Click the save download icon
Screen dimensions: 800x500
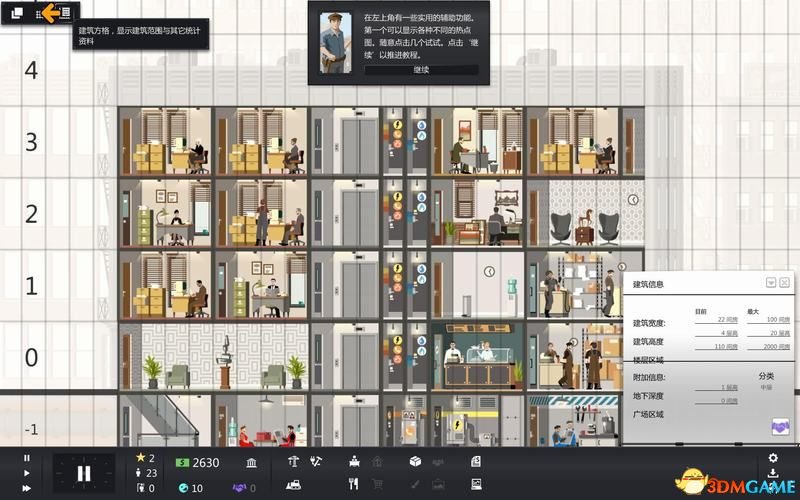coord(773,473)
